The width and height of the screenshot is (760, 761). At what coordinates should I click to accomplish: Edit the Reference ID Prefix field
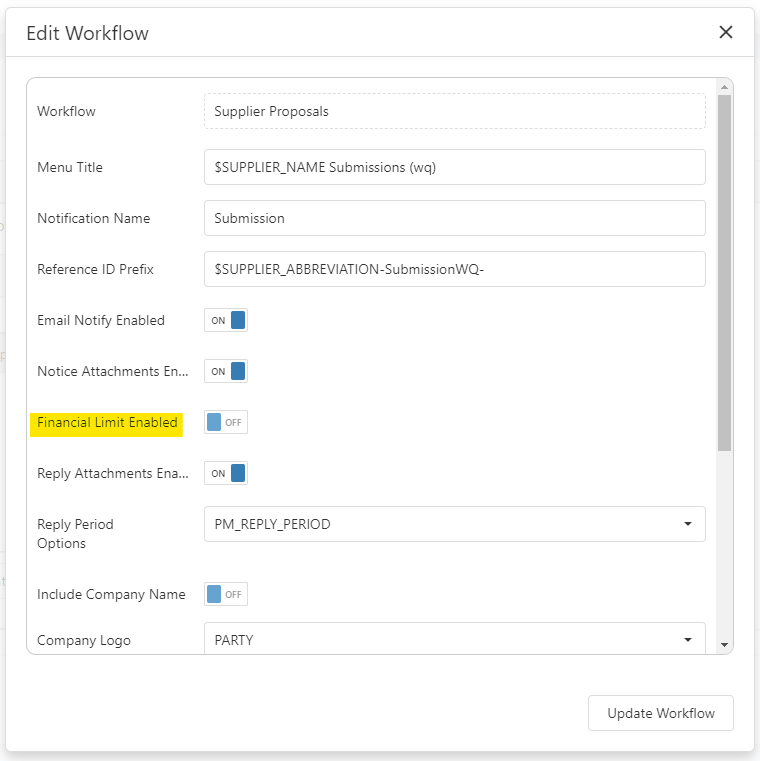point(455,269)
